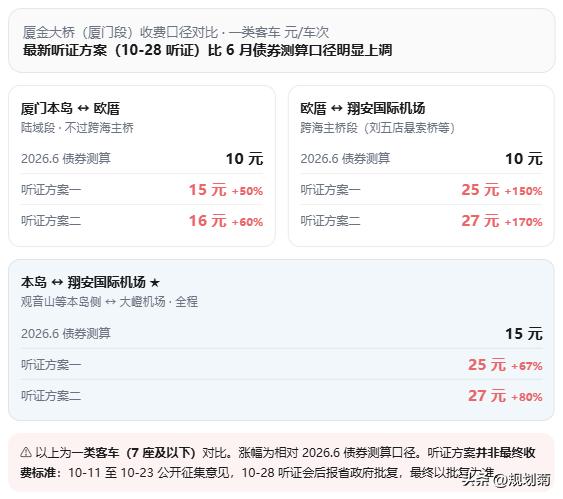Click the red 15 元 price
Image resolution: width=563 pixels, height=499 pixels.
[208, 190]
